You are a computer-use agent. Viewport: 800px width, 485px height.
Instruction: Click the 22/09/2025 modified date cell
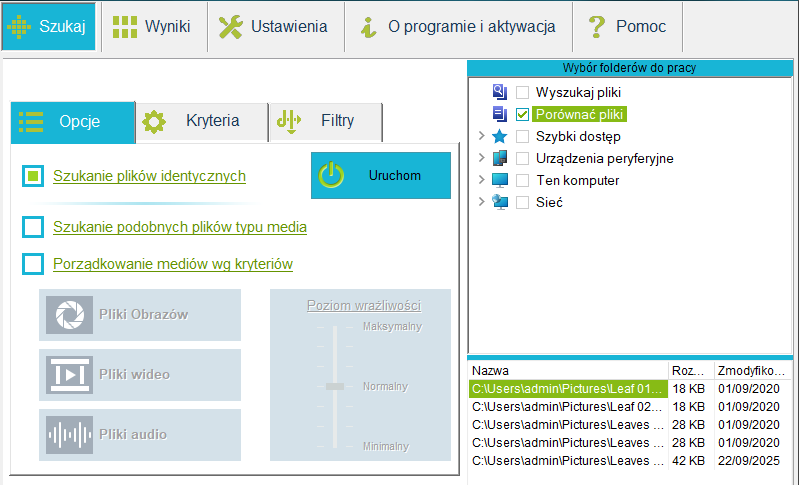point(748,461)
